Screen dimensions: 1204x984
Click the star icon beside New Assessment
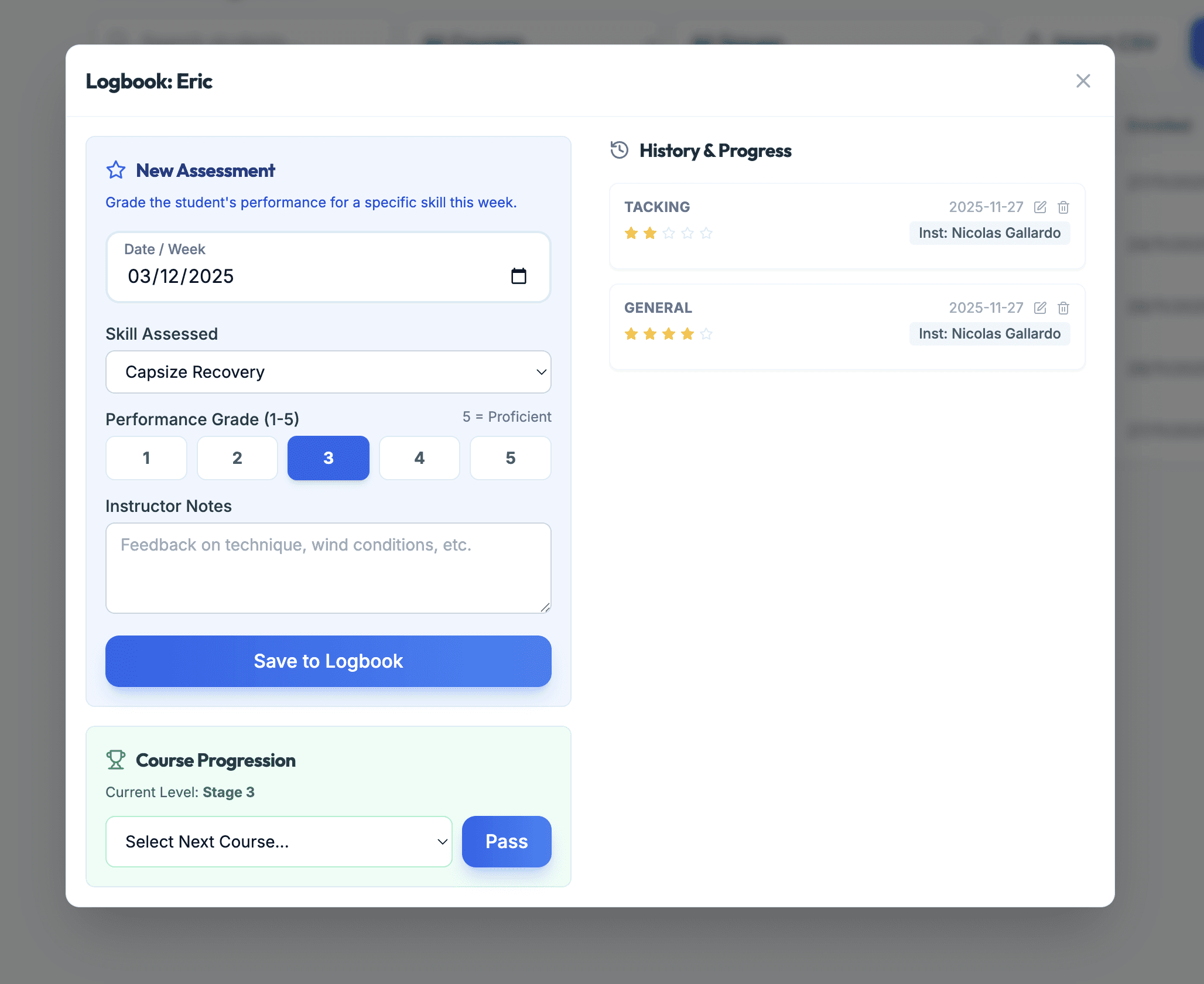pos(115,170)
